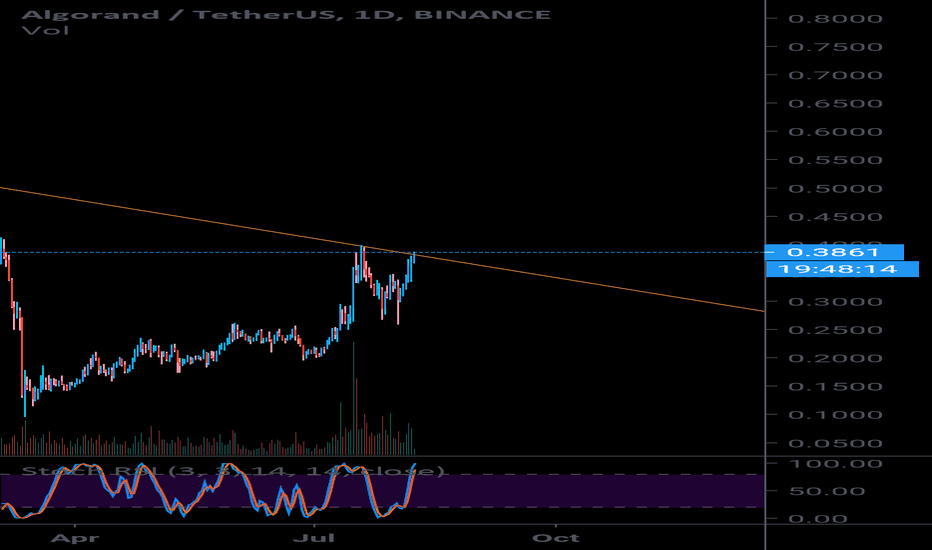Click the 0.5500 price axis label
The width and height of the screenshot is (932, 550).
[835, 160]
